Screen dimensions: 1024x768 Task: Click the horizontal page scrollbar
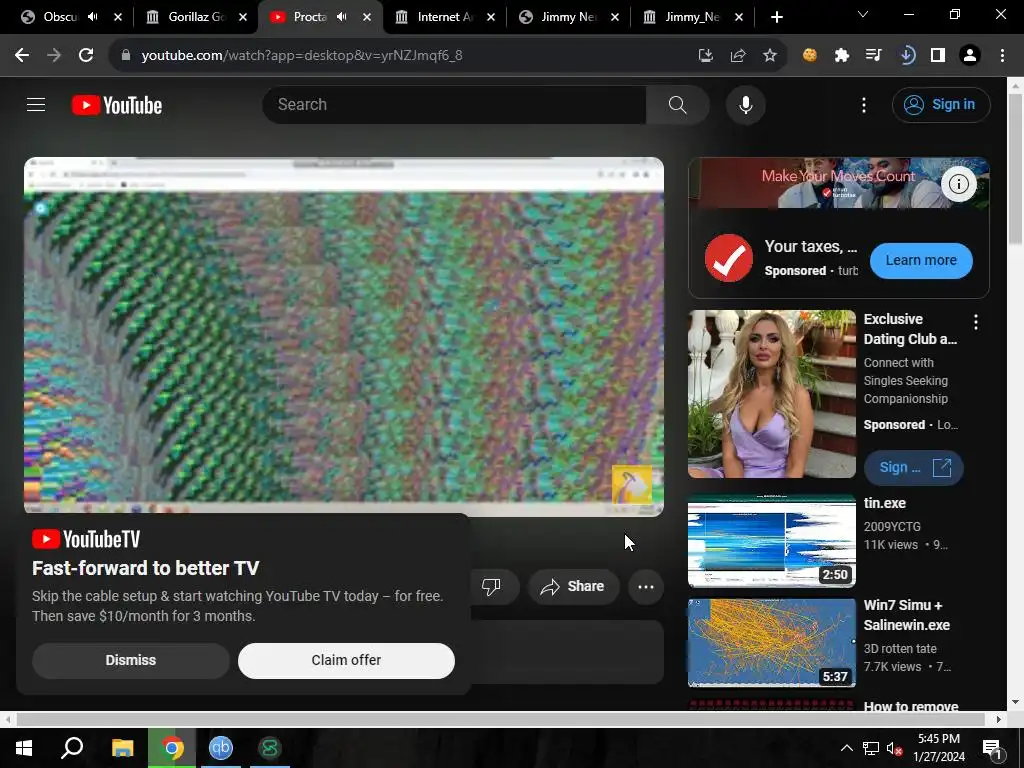pyautogui.click(x=500, y=719)
